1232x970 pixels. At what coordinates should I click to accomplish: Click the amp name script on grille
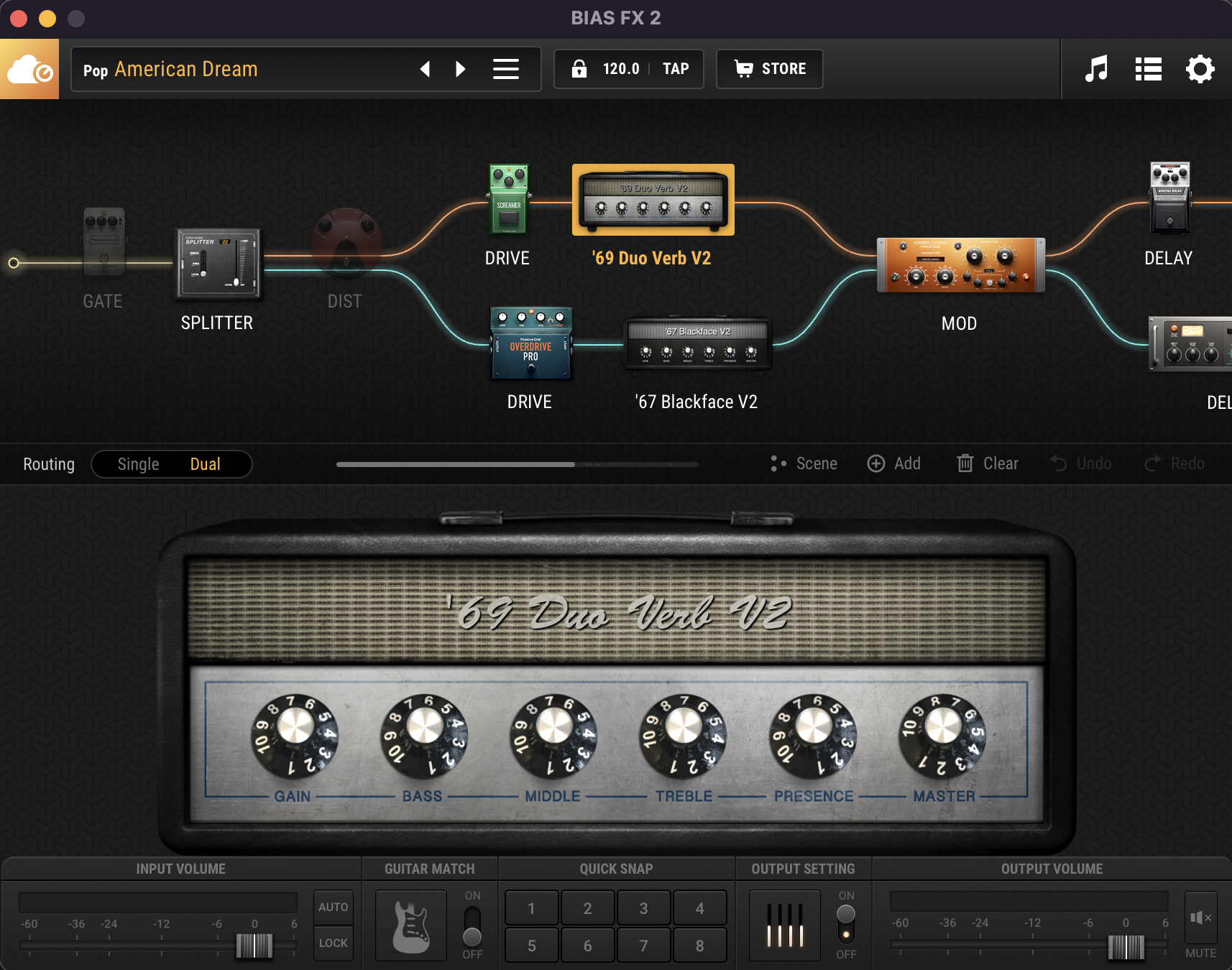click(617, 613)
